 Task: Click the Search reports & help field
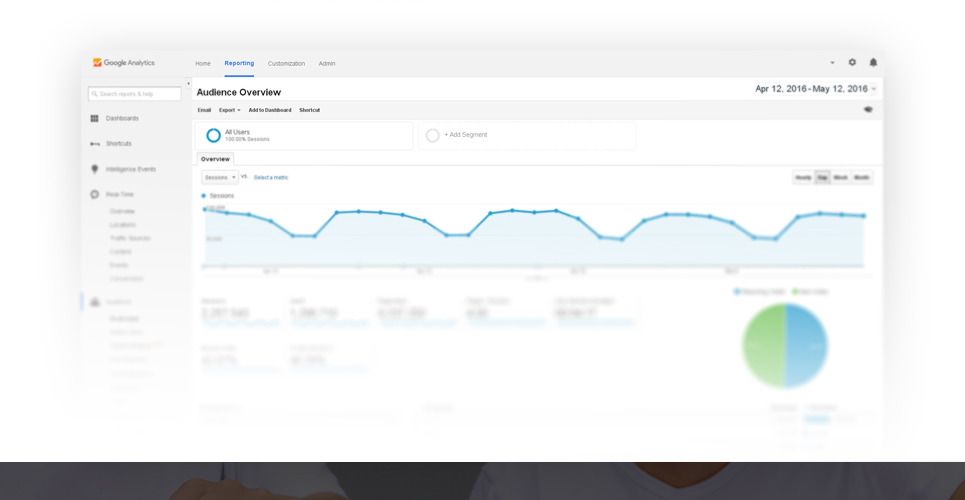click(x=135, y=94)
